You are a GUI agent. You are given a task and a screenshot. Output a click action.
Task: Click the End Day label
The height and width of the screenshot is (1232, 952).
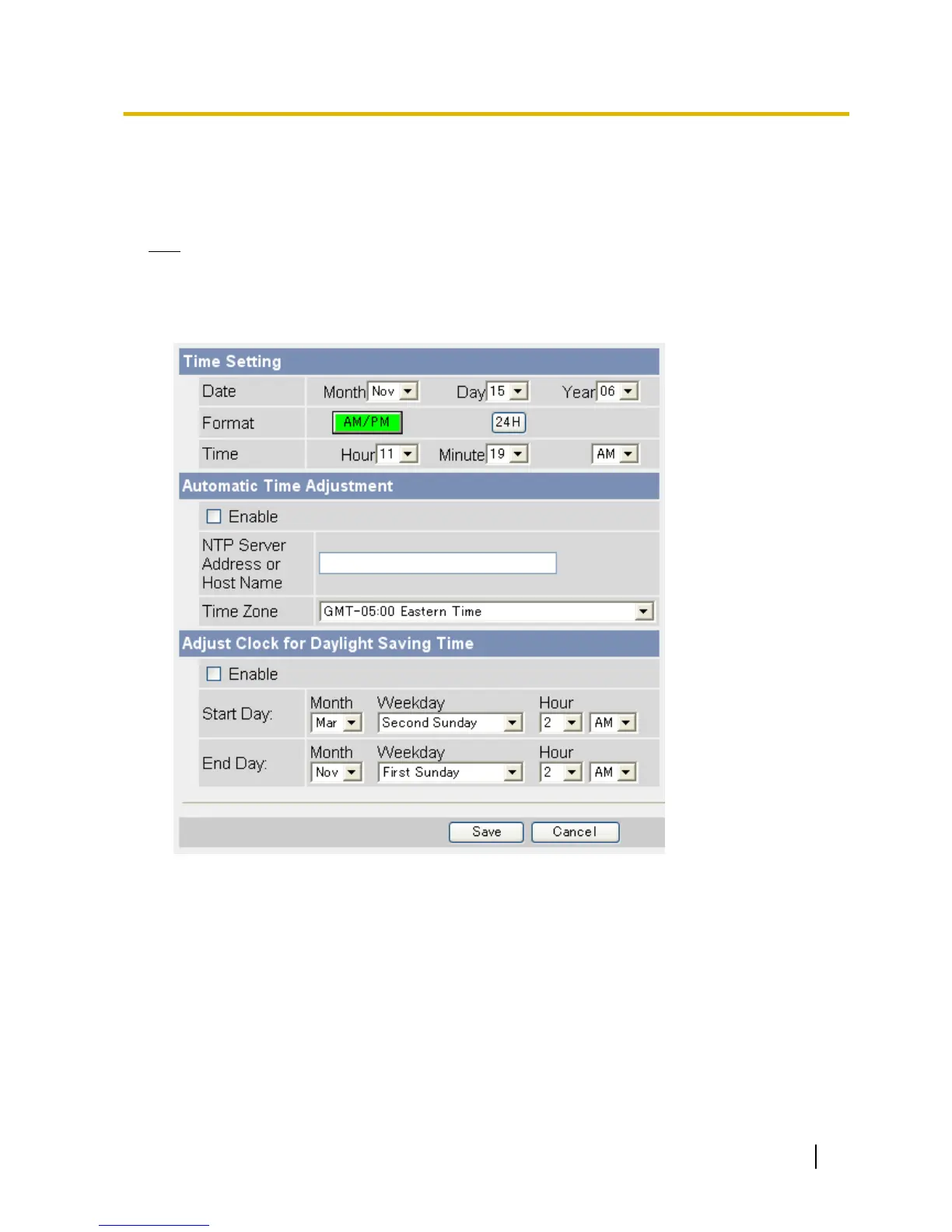234,764
